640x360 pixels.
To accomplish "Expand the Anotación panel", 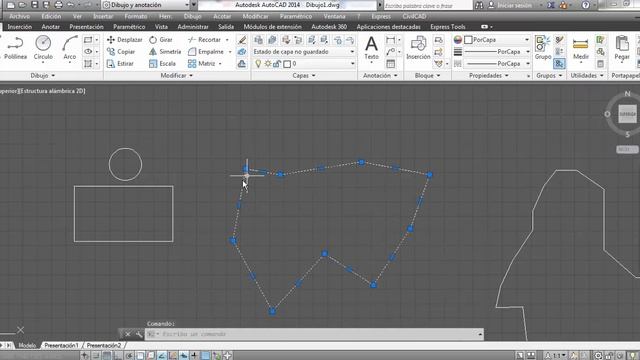I will pyautogui.click(x=380, y=76).
